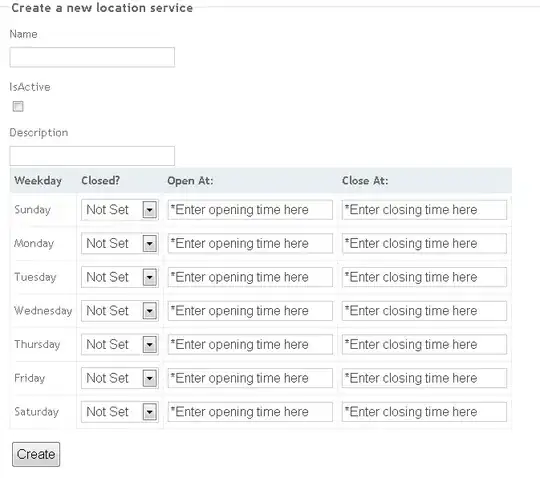
Task: Select Friday's opening time field
Action: click(x=250, y=378)
